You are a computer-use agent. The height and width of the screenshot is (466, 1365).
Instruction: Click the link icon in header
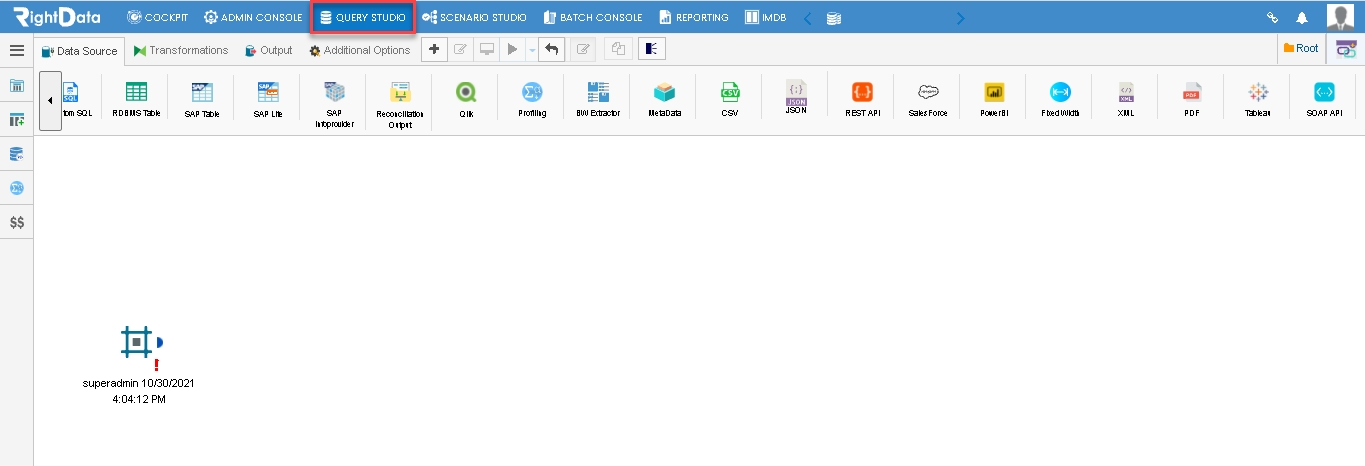click(x=1273, y=17)
